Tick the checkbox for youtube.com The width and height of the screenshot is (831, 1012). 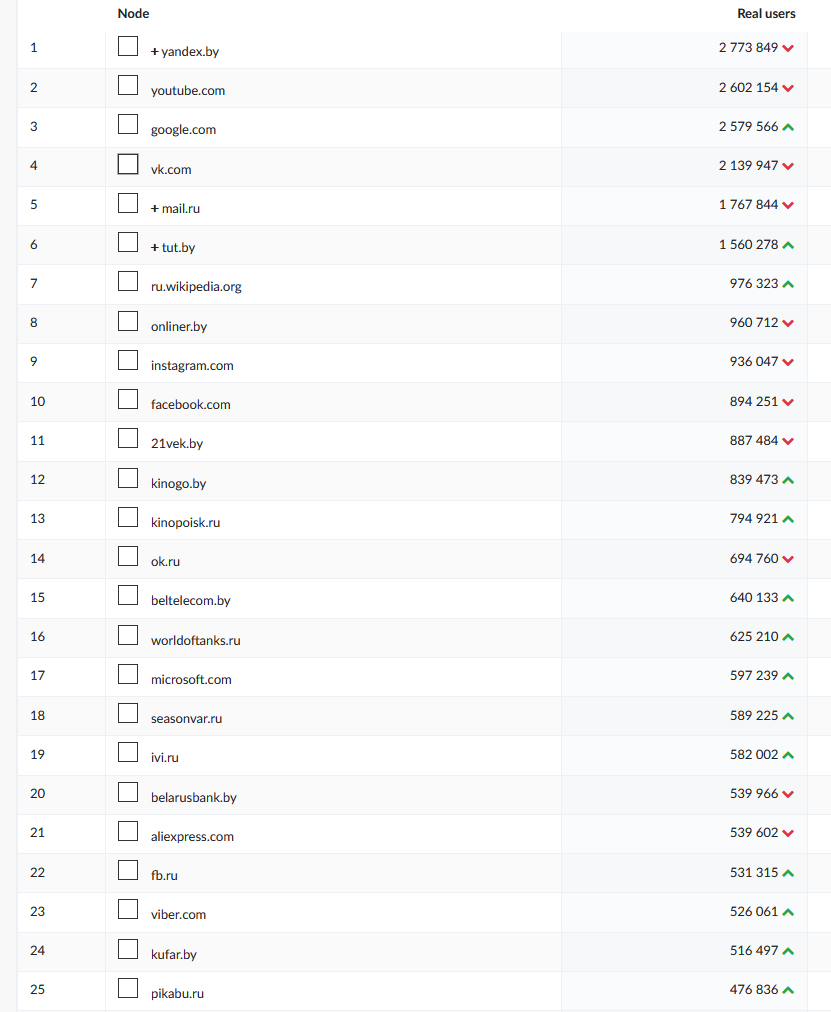[x=128, y=85]
